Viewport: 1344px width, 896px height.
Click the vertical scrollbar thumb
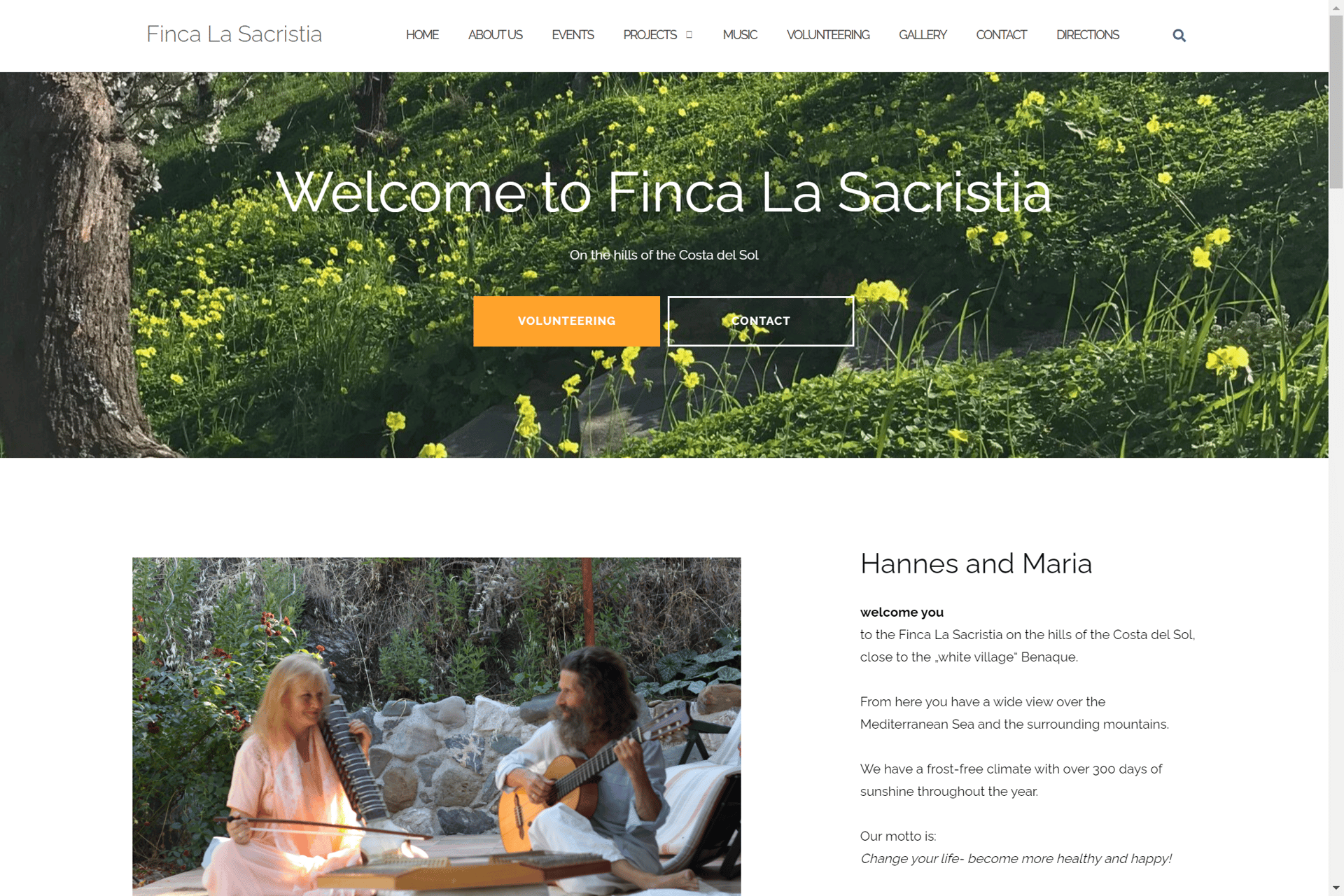[1336, 101]
